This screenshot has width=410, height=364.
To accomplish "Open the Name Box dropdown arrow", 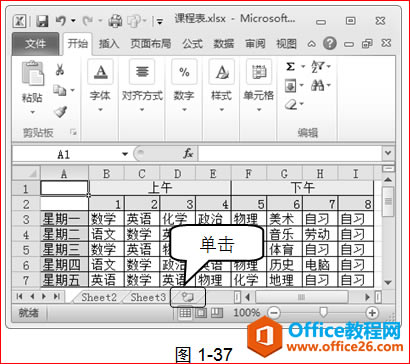I will click(x=125, y=154).
